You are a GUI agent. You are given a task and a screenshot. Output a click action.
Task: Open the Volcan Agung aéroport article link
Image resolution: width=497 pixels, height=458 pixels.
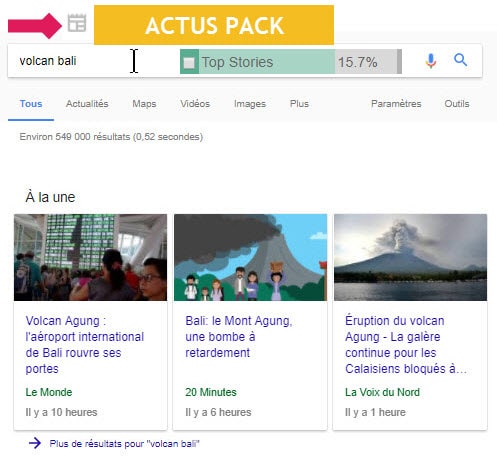pyautogui.click(x=84, y=345)
